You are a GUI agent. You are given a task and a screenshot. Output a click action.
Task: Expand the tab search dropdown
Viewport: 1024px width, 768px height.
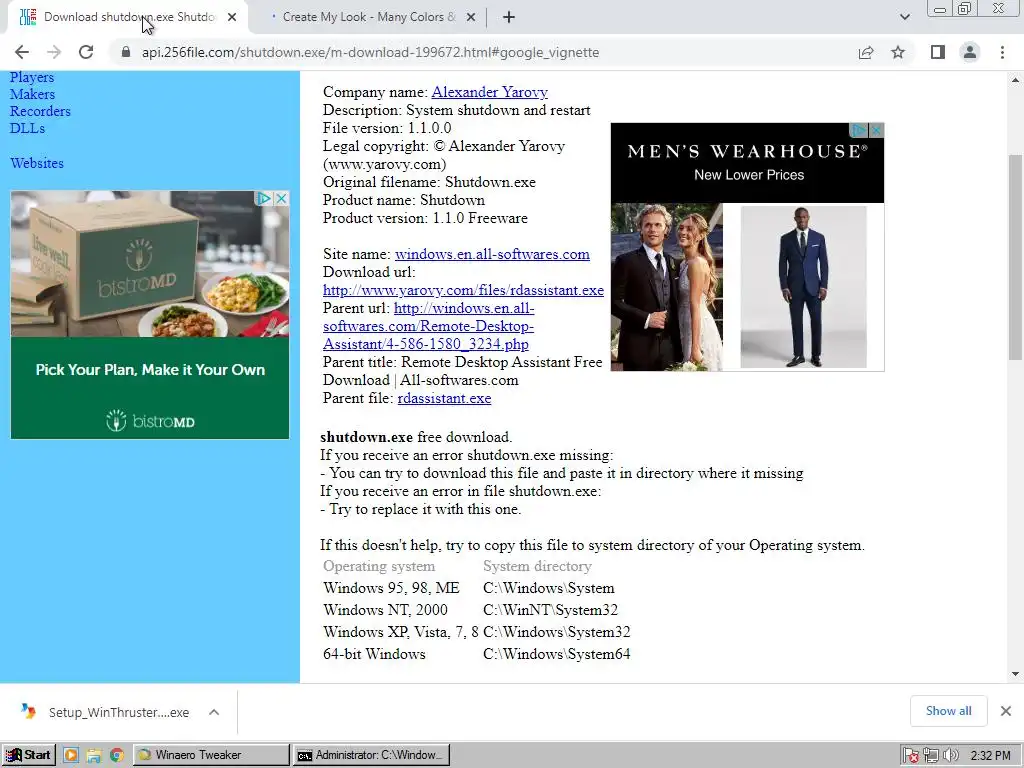[x=904, y=17]
